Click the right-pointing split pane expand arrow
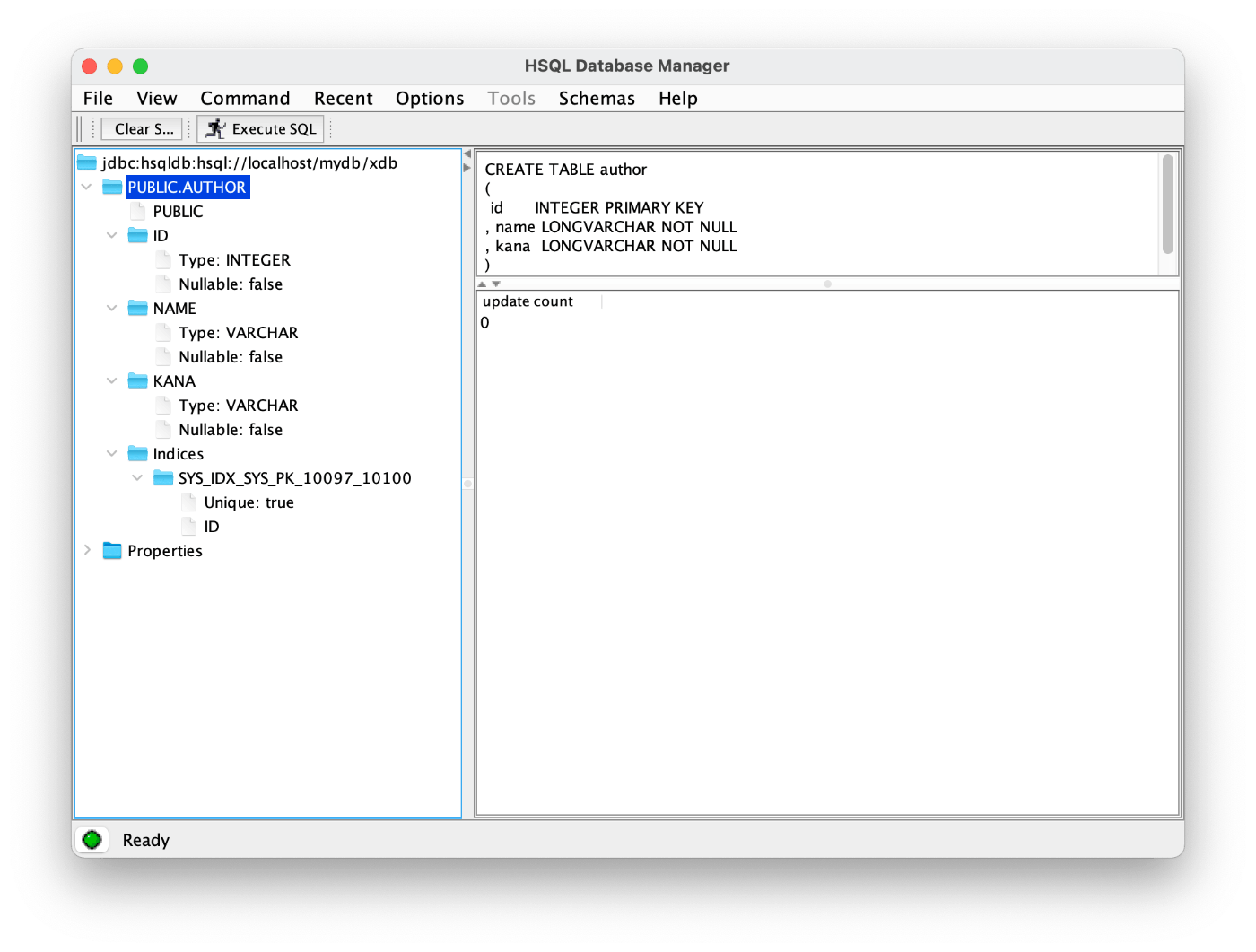Viewport: 1256px width, 952px height. (x=467, y=168)
